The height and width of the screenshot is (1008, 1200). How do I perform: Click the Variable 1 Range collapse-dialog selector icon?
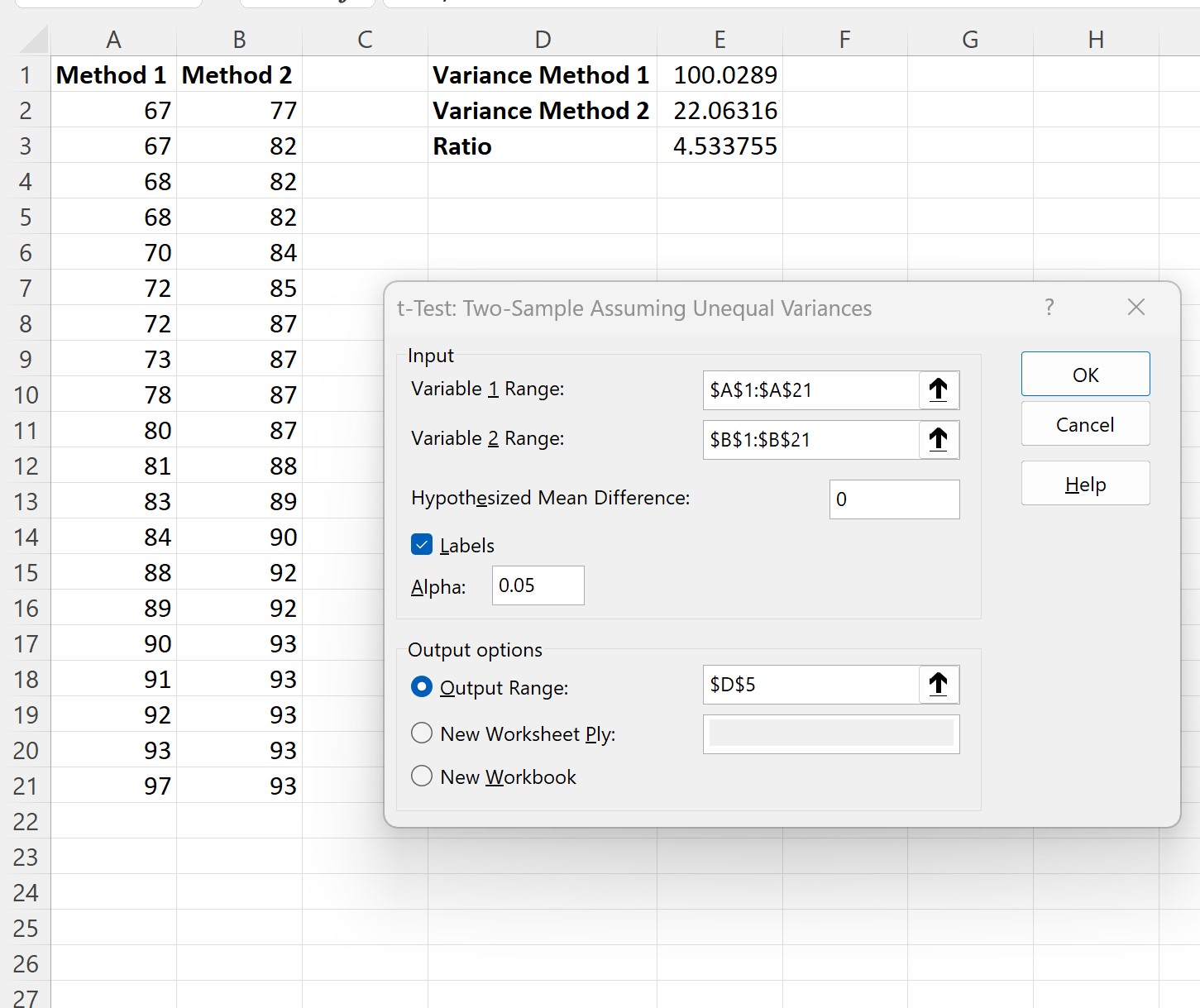tap(939, 389)
